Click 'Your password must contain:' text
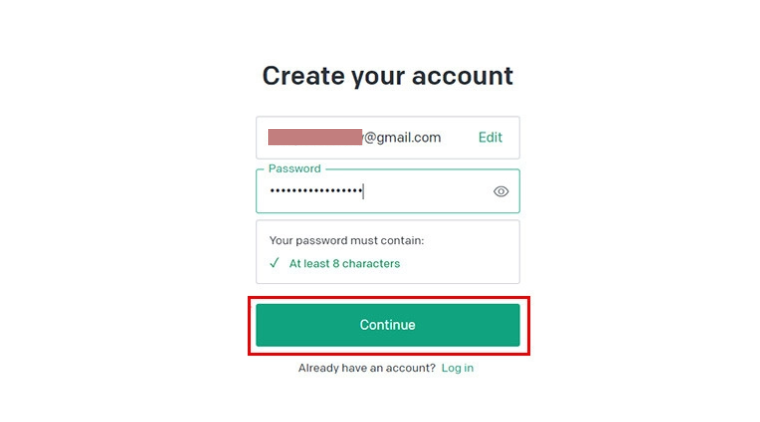The height and width of the screenshot is (422, 760). (347, 241)
